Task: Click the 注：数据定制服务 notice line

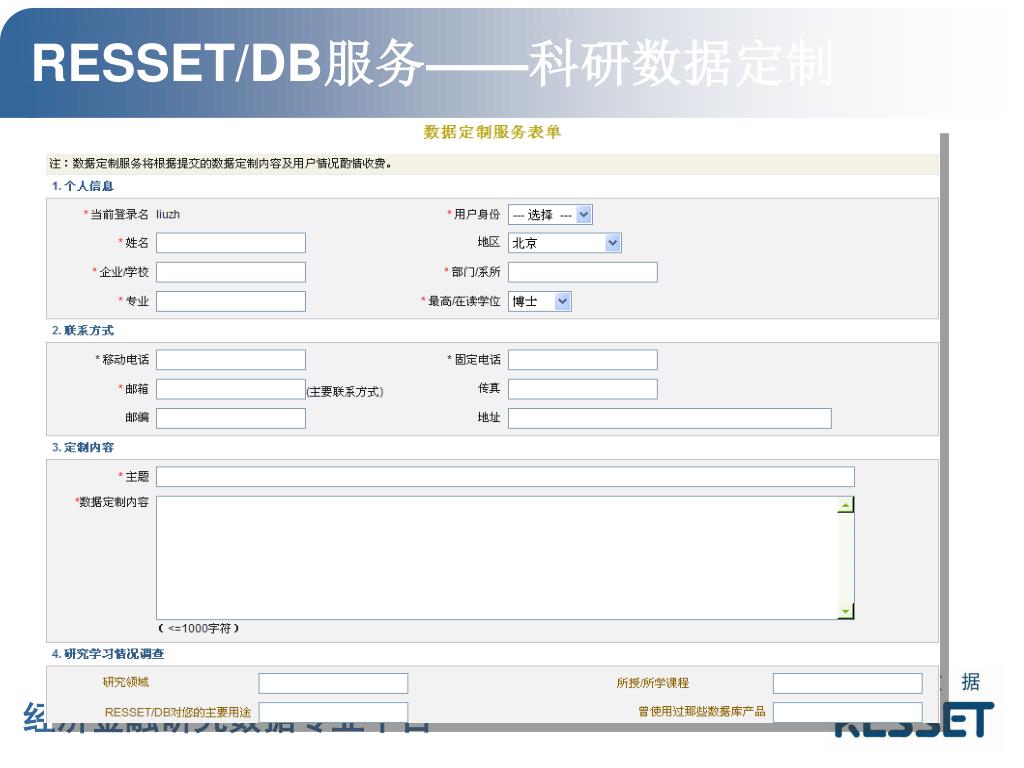Action: [x=221, y=163]
